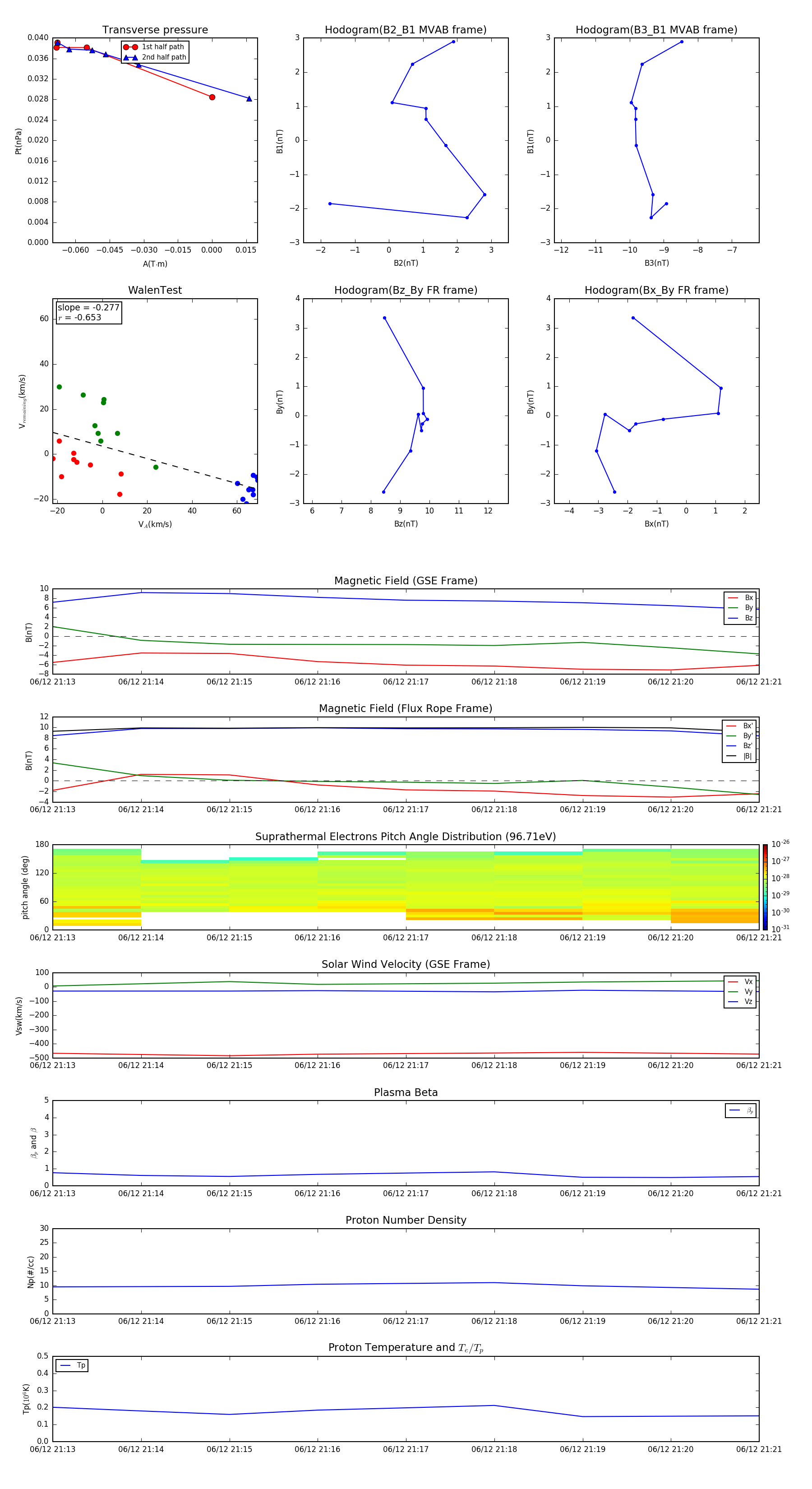Viewport: 812px width, 1489px height.
Task: Click the 'Vy' legend entry in solar wind plot
Action: tap(740, 992)
